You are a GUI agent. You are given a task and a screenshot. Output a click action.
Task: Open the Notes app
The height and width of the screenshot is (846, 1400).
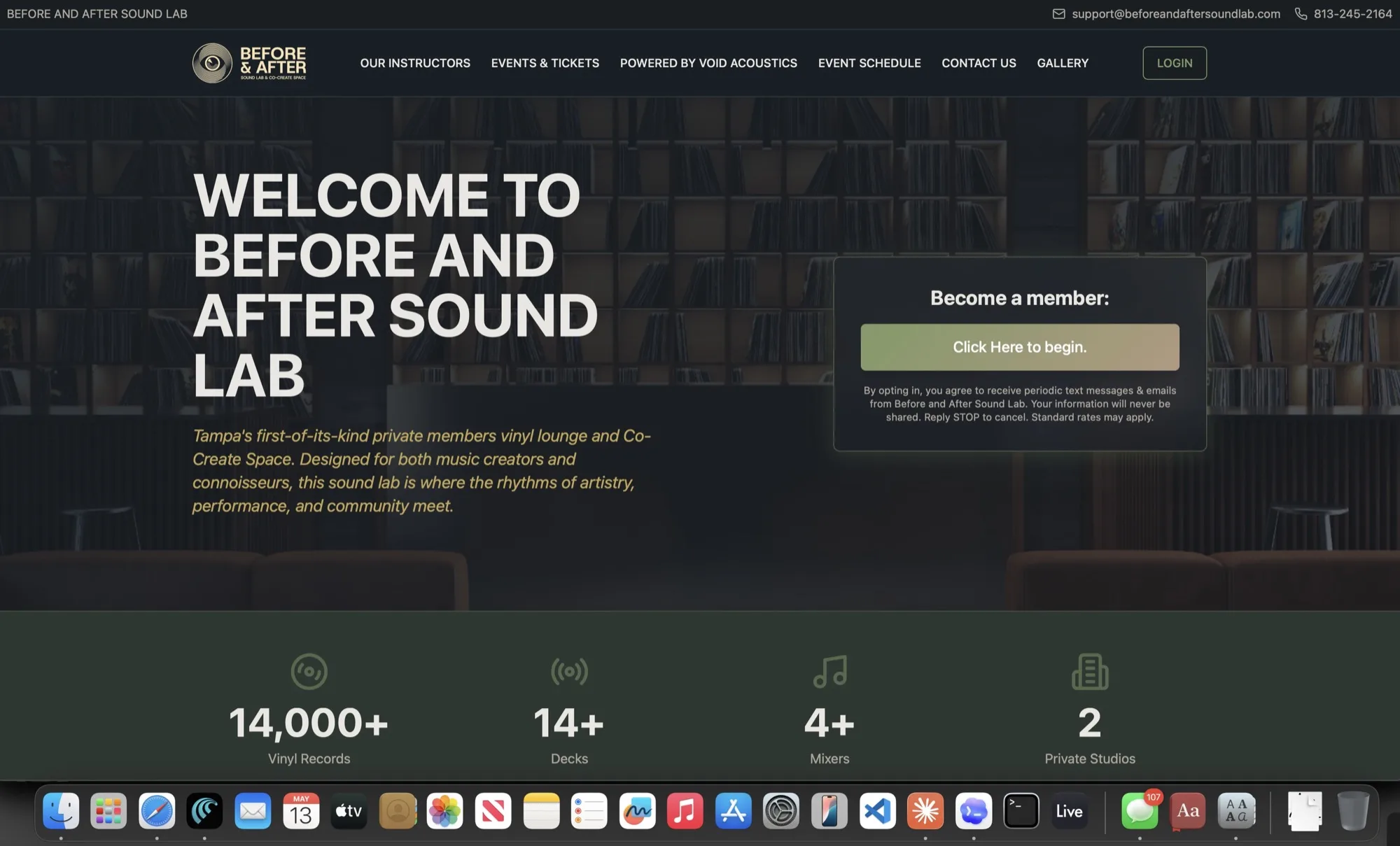pos(541,811)
